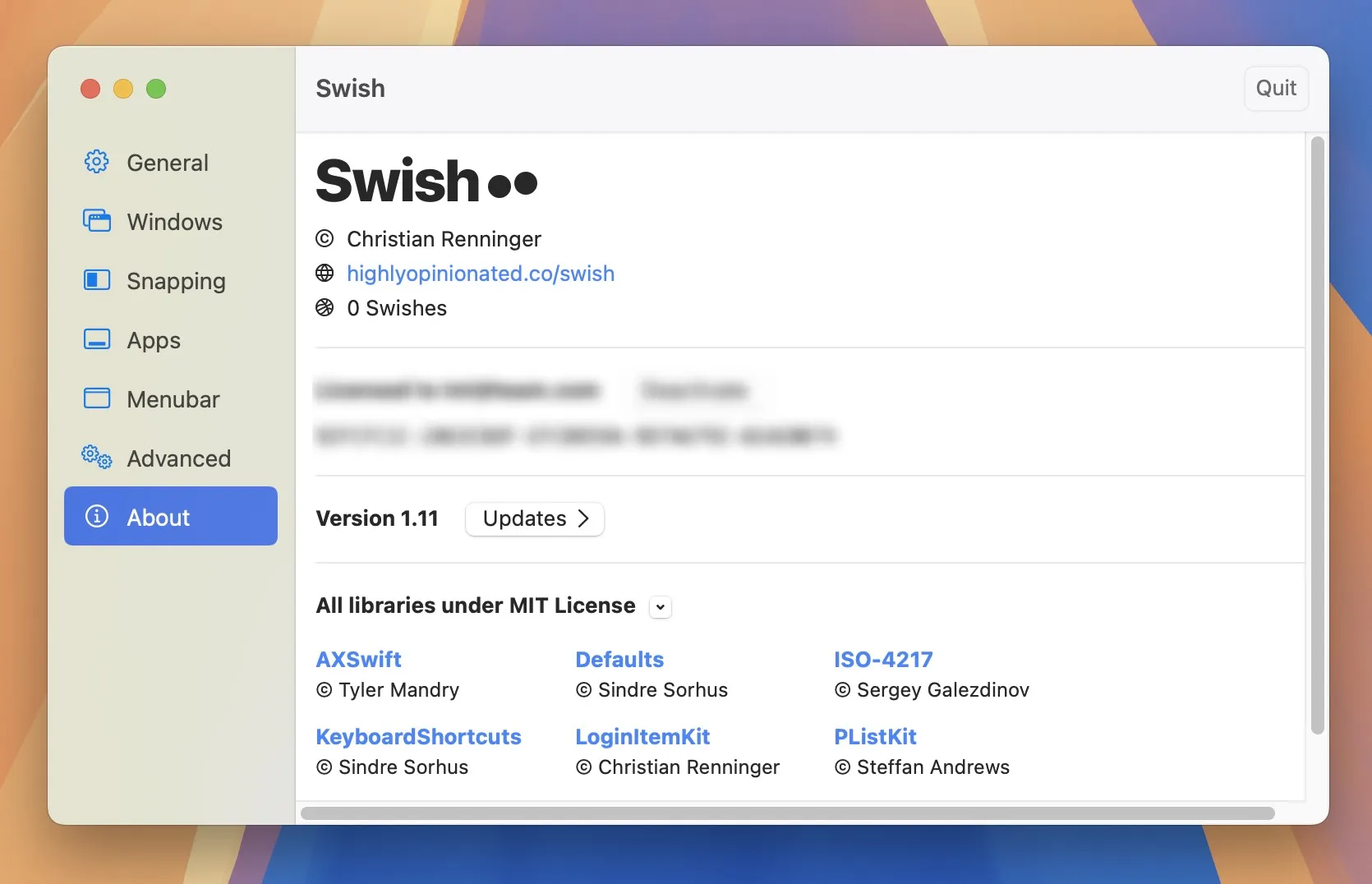
Task: Click the Snapping half-window icon
Action: click(x=97, y=280)
